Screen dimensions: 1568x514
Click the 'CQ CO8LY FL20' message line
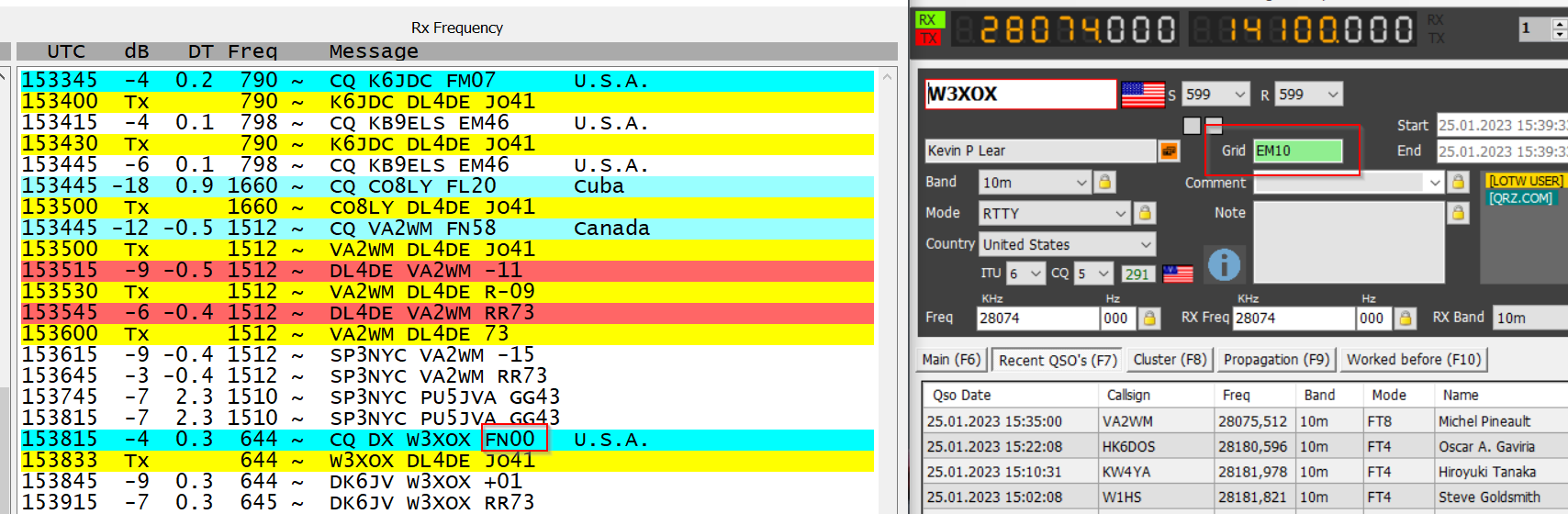pyautogui.click(x=447, y=186)
